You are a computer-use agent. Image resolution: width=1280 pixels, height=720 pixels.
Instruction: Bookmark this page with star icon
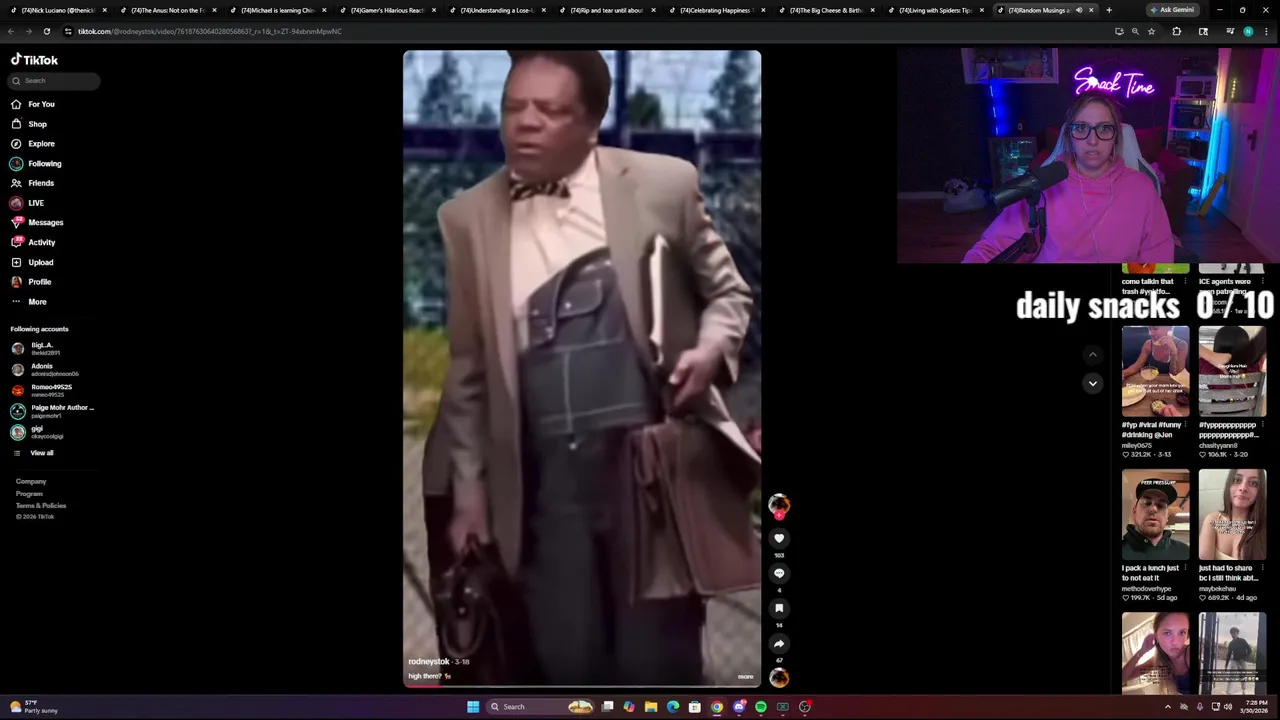(x=1151, y=31)
